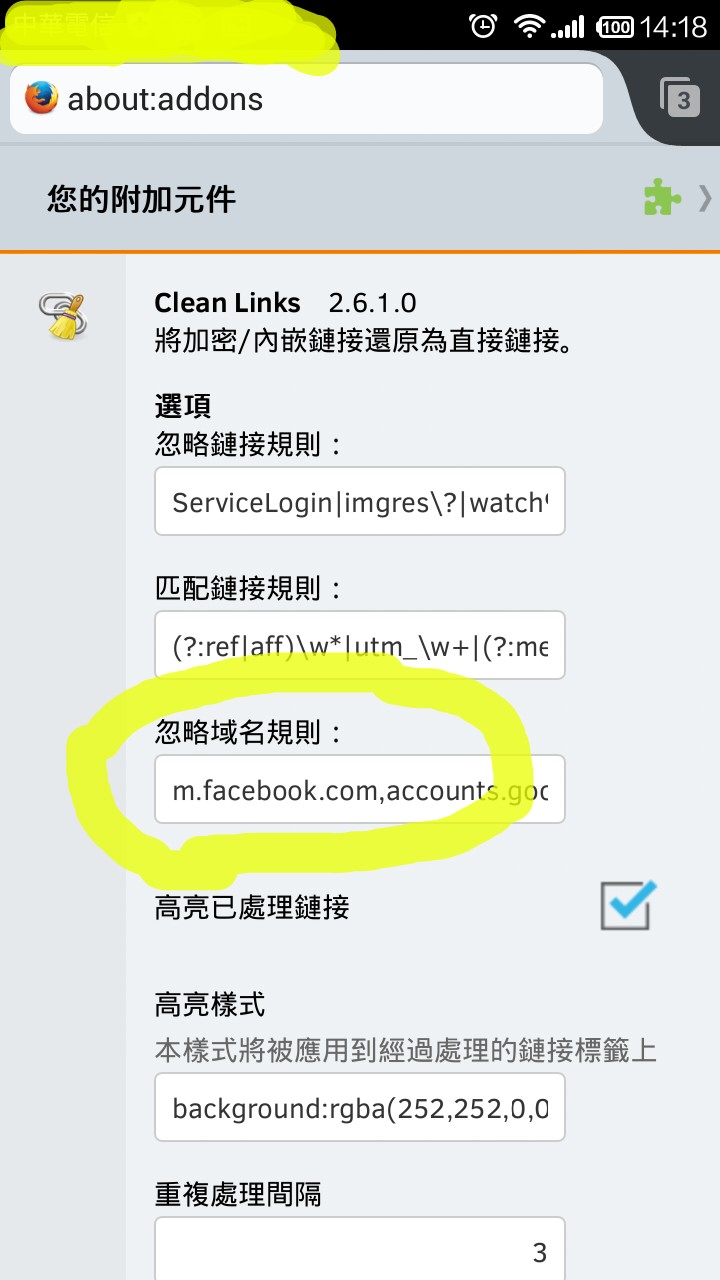
Task: Edit the 忽略鏈接規則 text field
Action: [x=360, y=501]
